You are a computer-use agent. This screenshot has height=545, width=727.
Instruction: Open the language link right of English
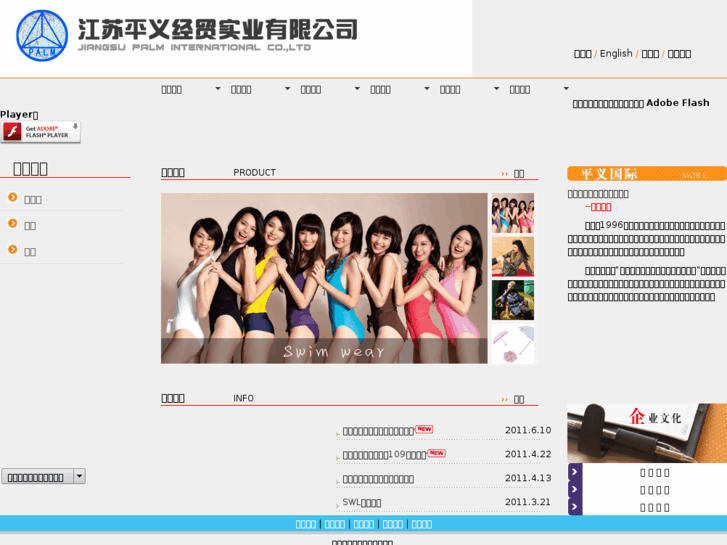pos(650,54)
